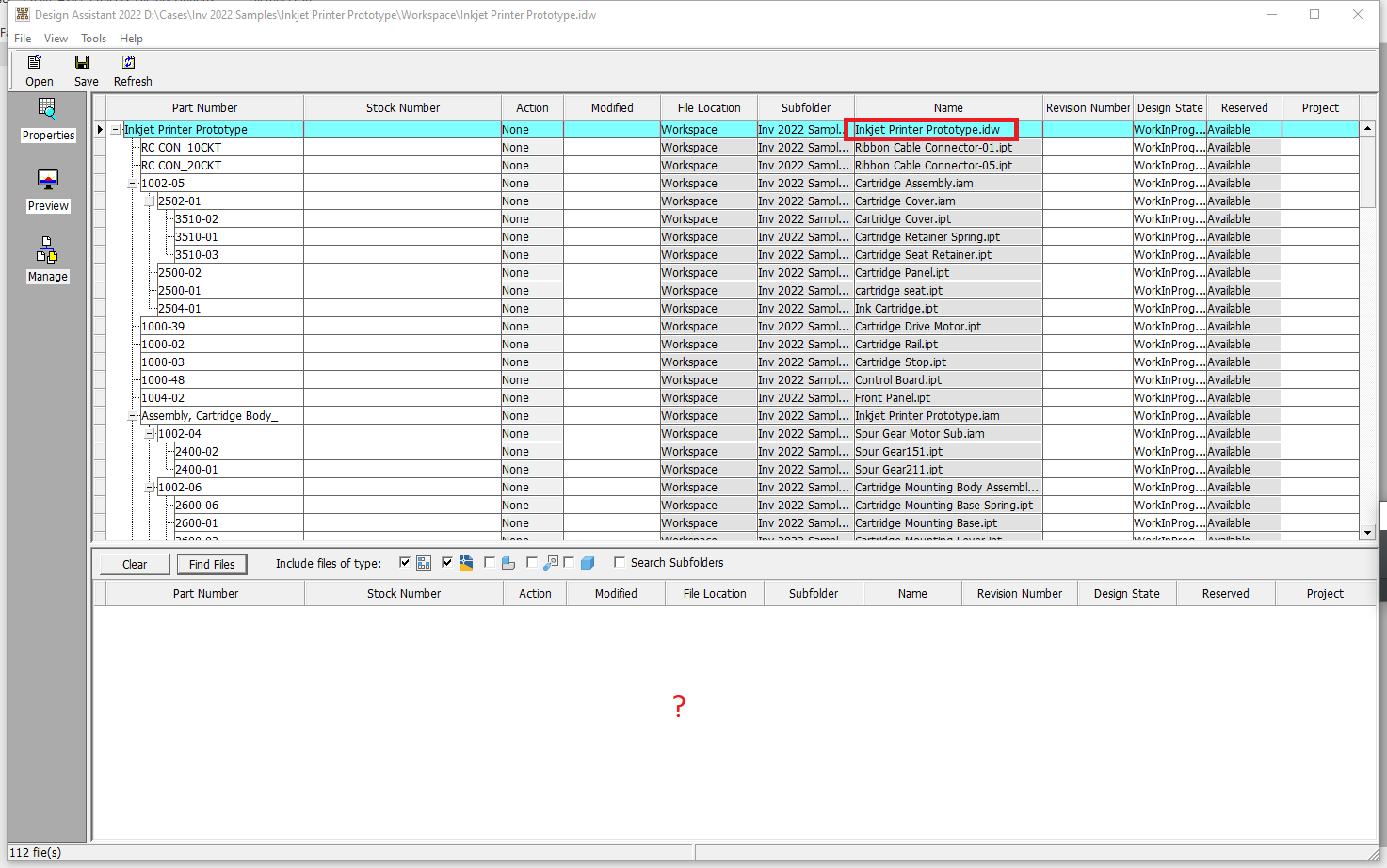The image size is (1387, 868).
Task: Collapse the Inkjet Printer Prototype tree node
Action: (115, 129)
